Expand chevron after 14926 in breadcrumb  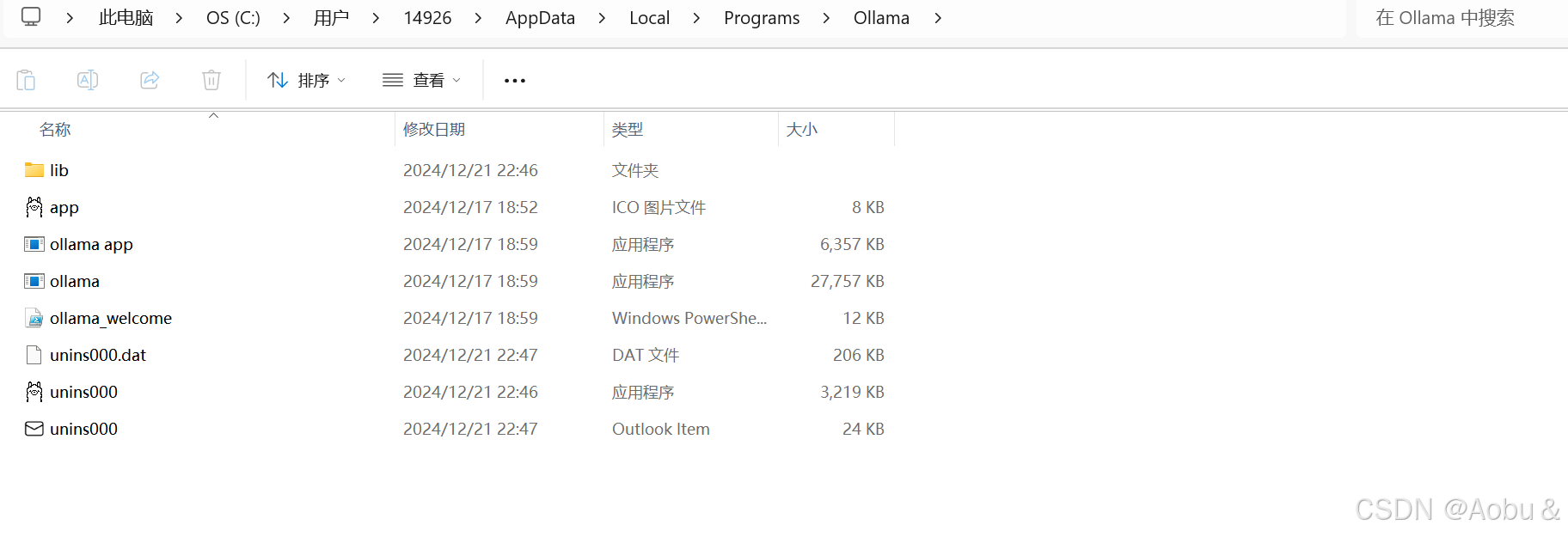pyautogui.click(x=478, y=18)
